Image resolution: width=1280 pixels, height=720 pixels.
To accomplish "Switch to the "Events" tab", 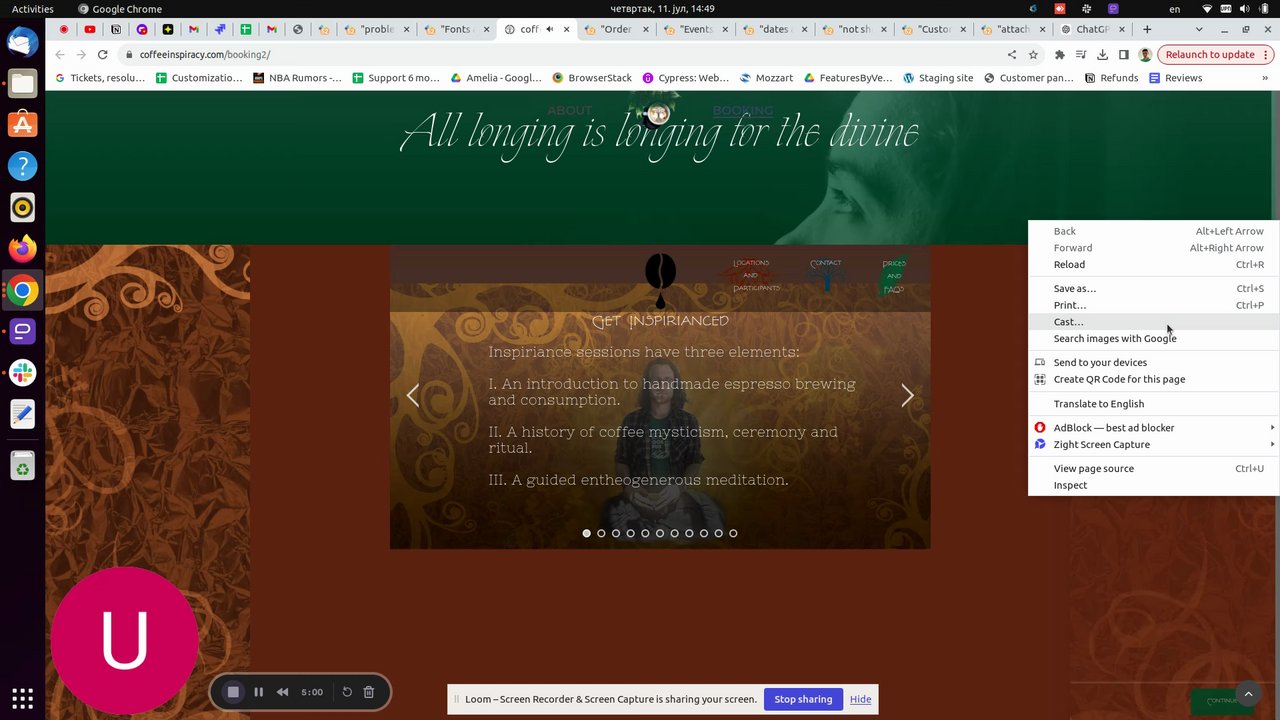I will pos(696,29).
